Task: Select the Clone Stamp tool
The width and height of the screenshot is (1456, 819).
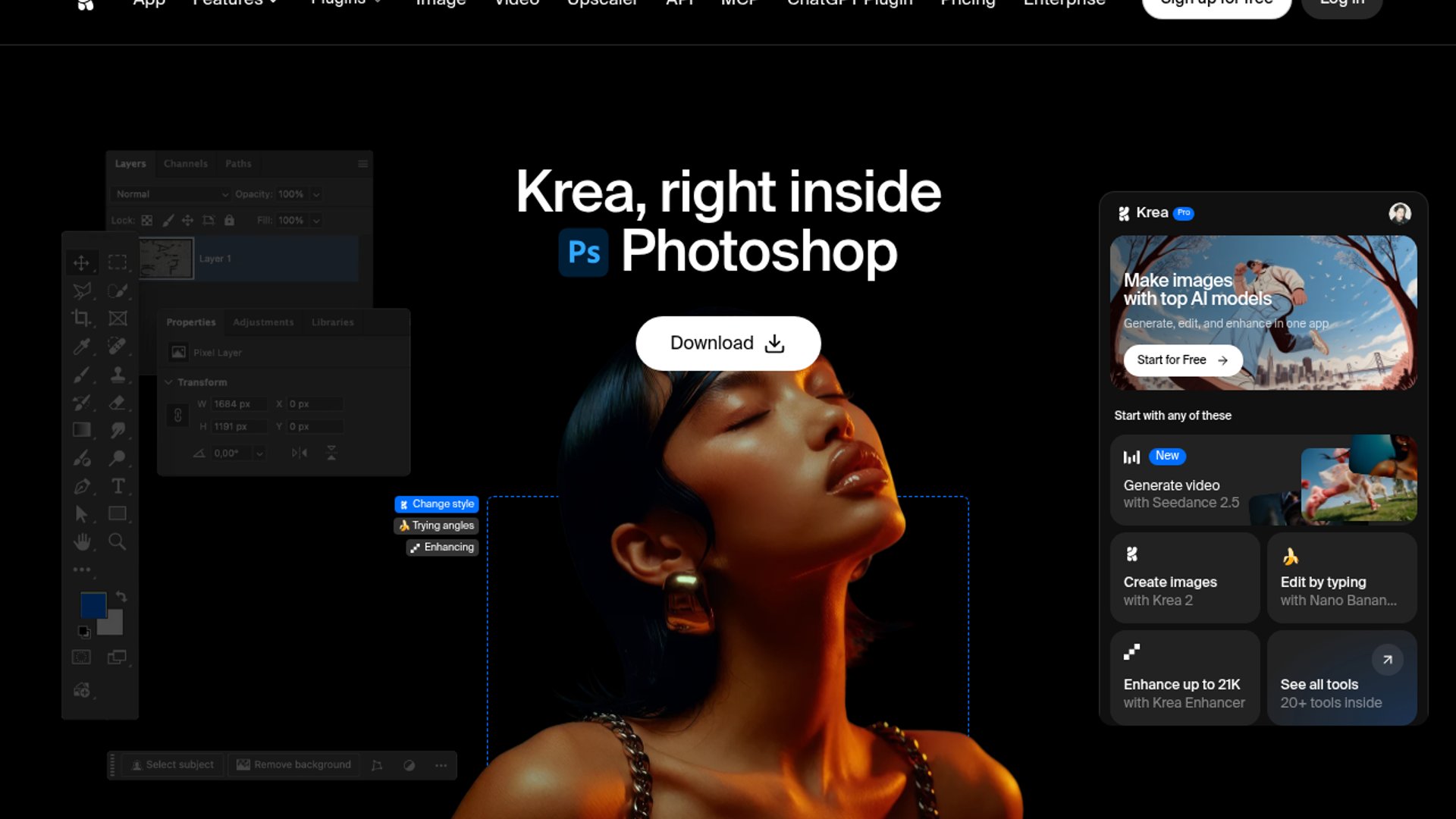Action: tap(118, 375)
